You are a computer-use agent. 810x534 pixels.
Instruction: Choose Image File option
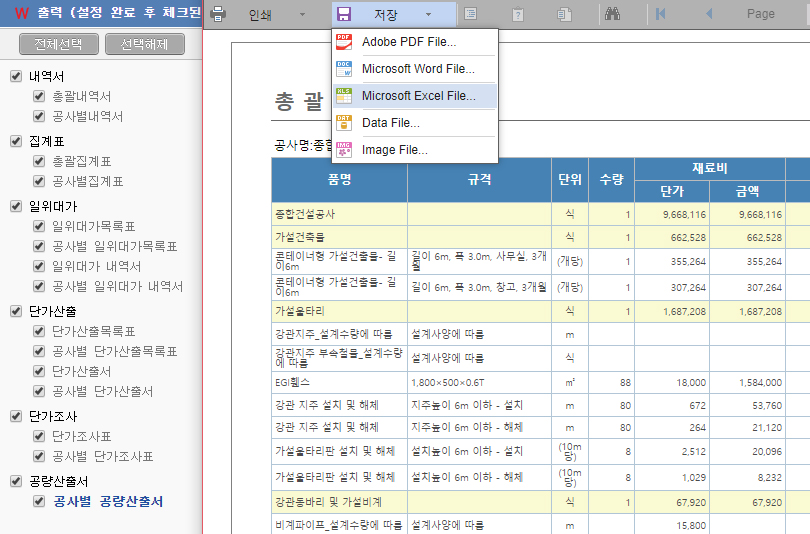[415, 150]
